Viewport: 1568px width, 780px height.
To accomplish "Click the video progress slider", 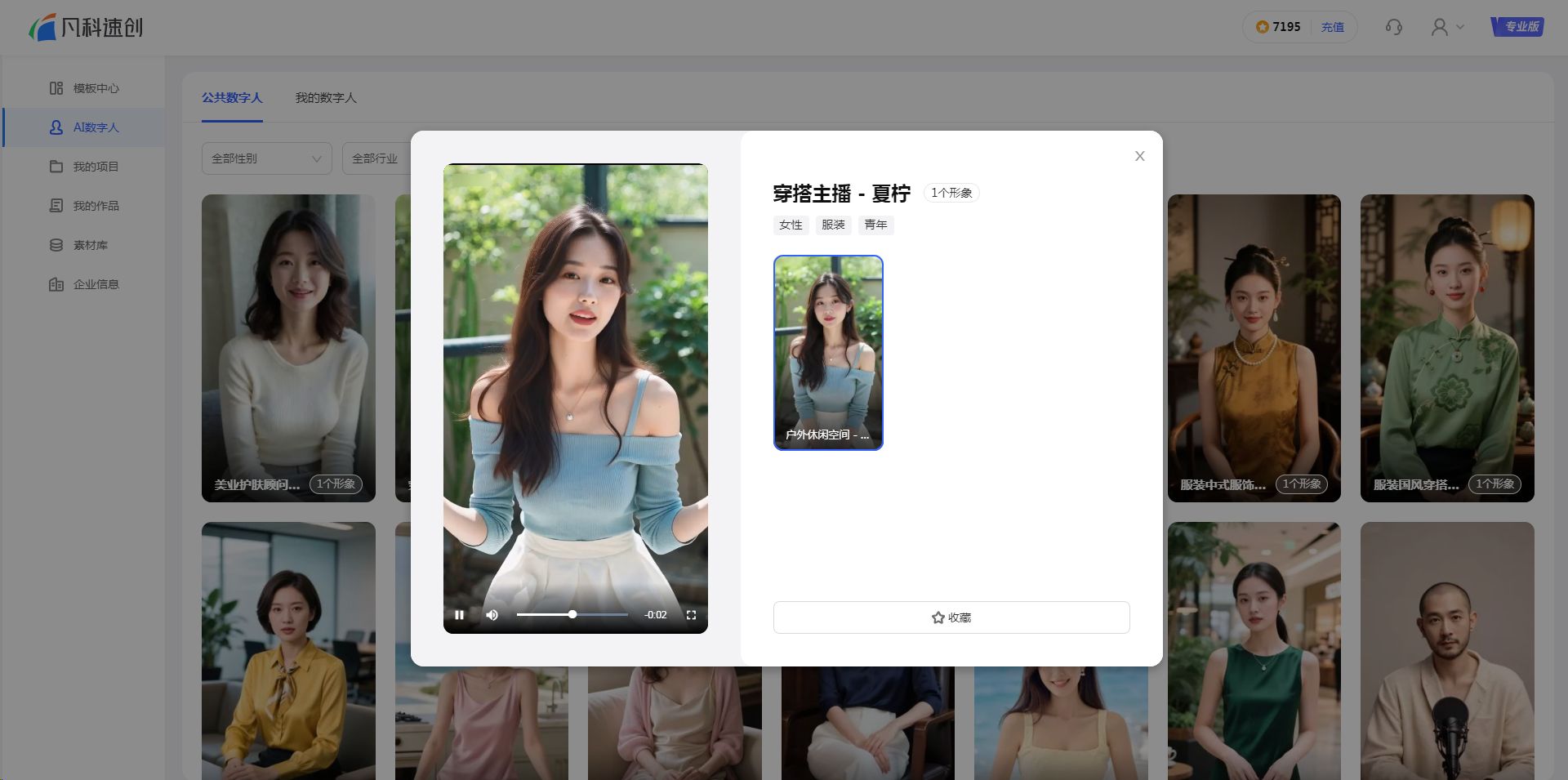I will click(x=572, y=614).
